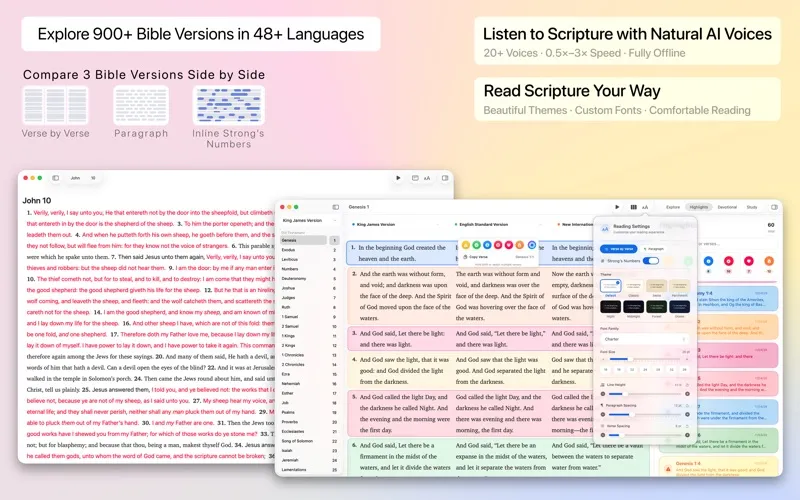
Task: Select Exodus in book list
Action: pyautogui.click(x=304, y=250)
